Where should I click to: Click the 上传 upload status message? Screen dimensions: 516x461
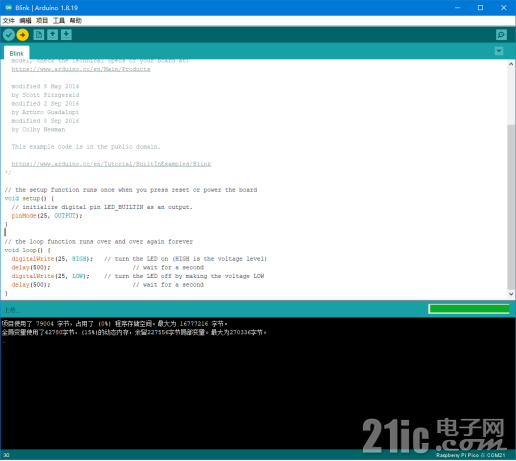[x=12, y=310]
